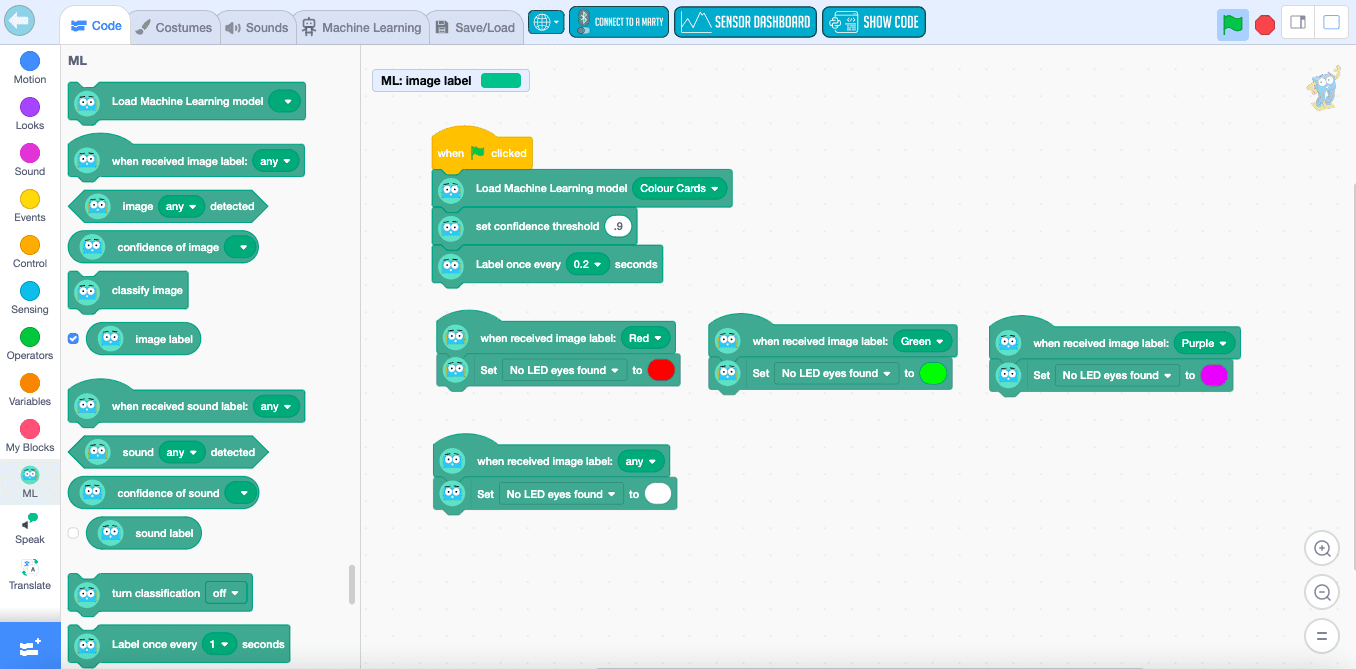The image size is (1356, 669).
Task: Open 'No LED eyes found' dropdown under Purple
Action: [x=1117, y=375]
